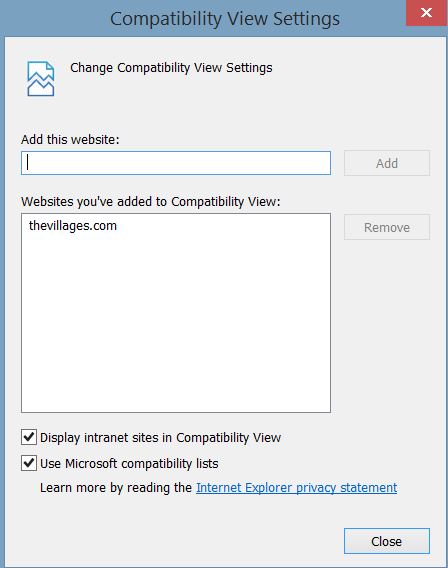Click the Use Microsoft compatibility lists label text

click(129, 464)
